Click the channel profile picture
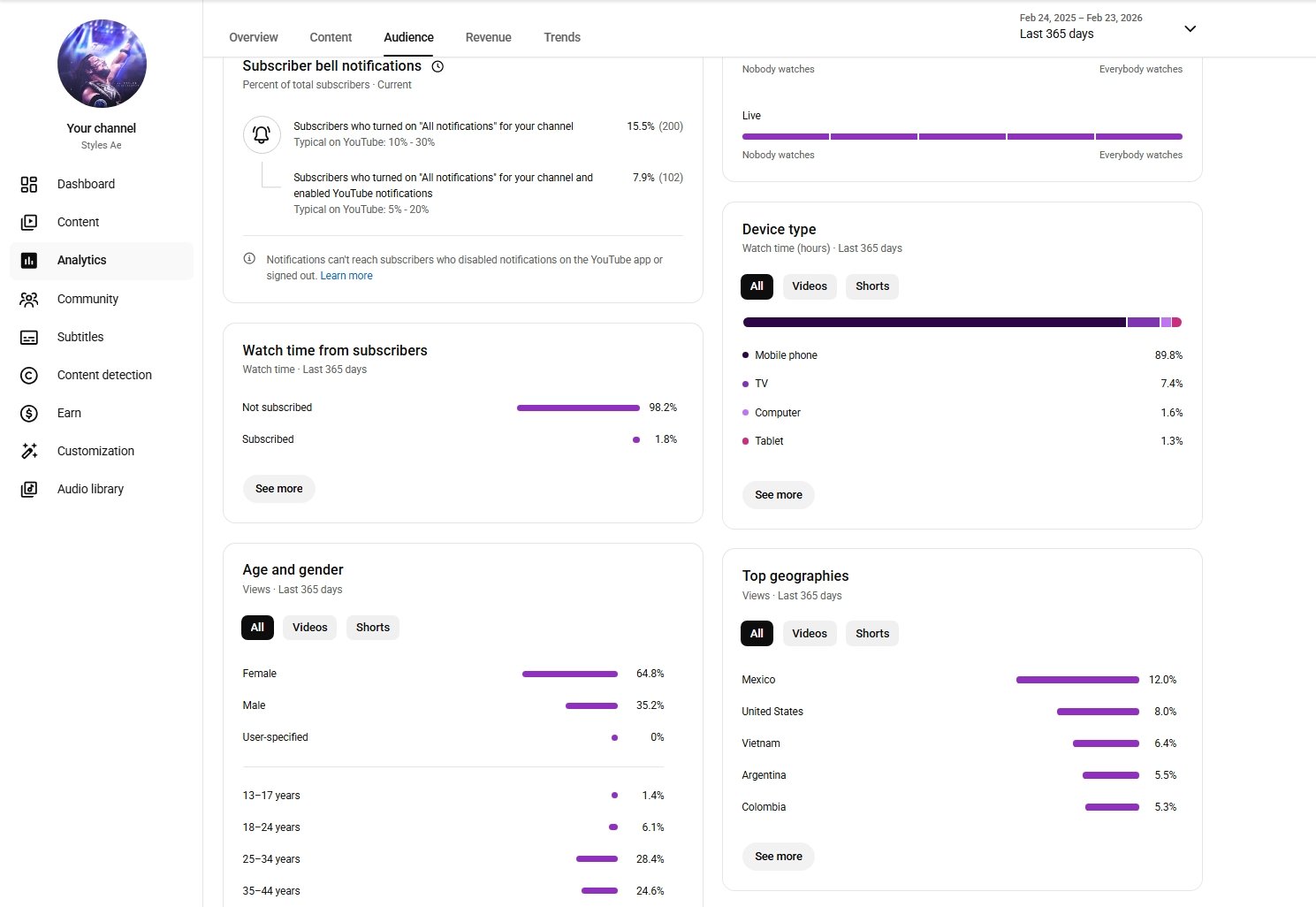The height and width of the screenshot is (907, 1316). pos(102,64)
